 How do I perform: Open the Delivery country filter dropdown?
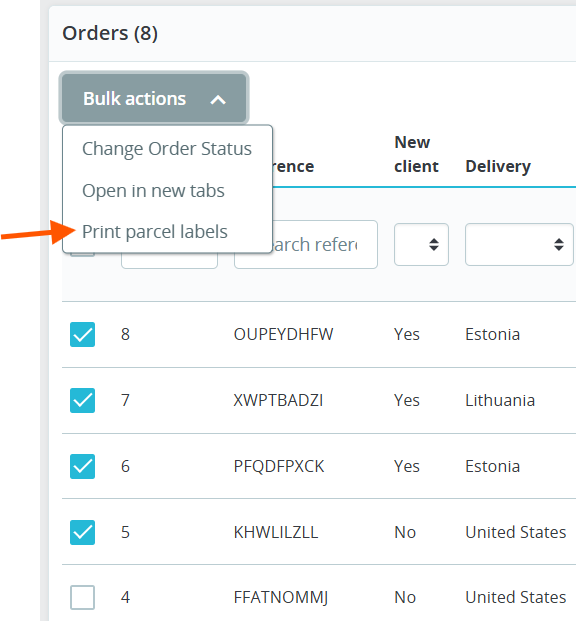(x=519, y=244)
